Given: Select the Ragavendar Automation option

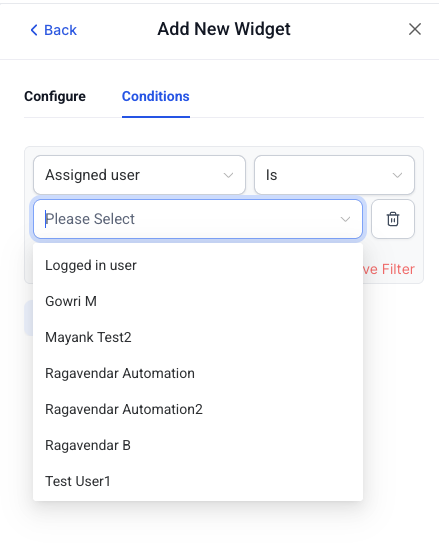Looking at the screenshot, I should coord(198,373).
